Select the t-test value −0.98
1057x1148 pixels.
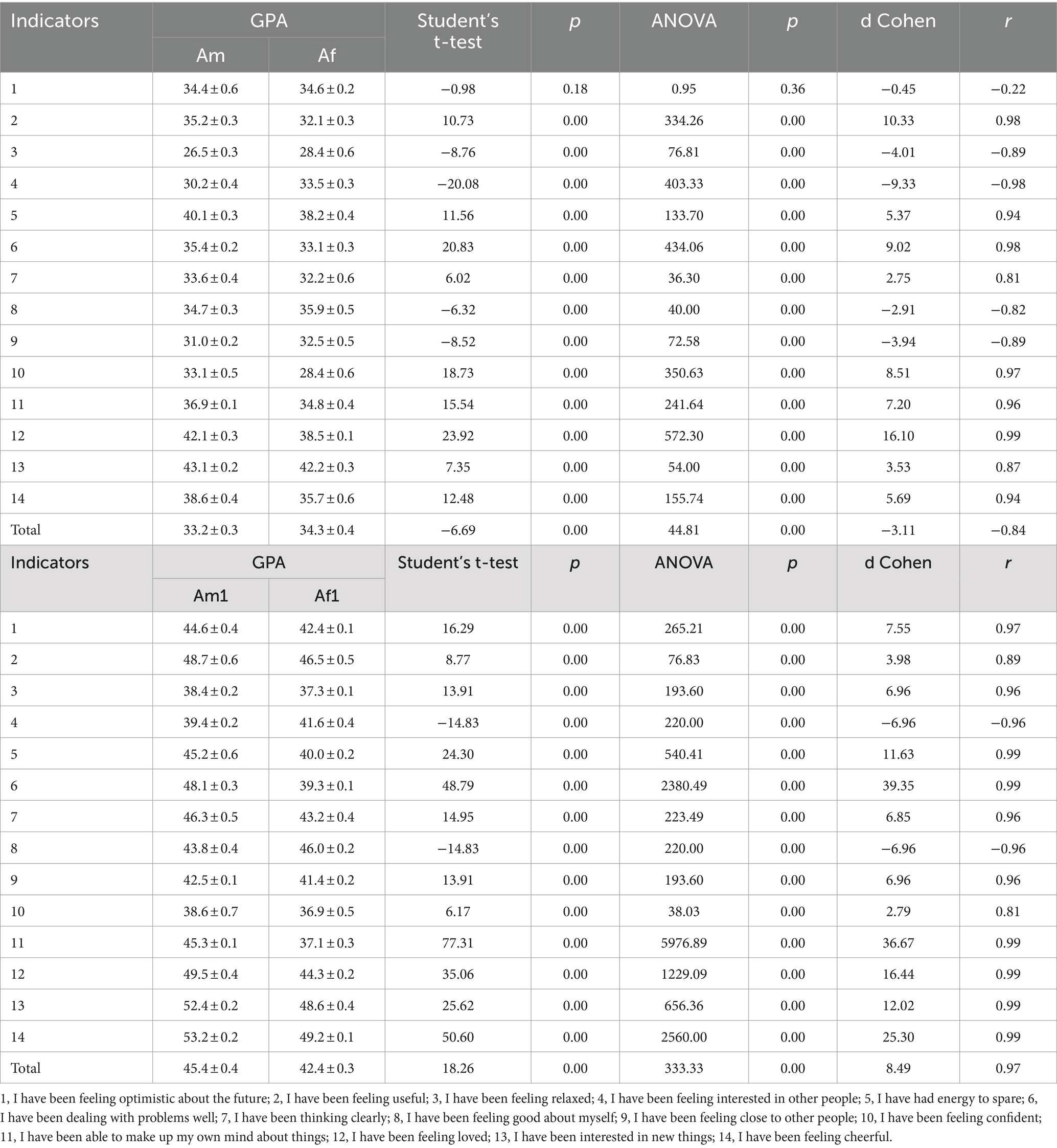pos(457,88)
